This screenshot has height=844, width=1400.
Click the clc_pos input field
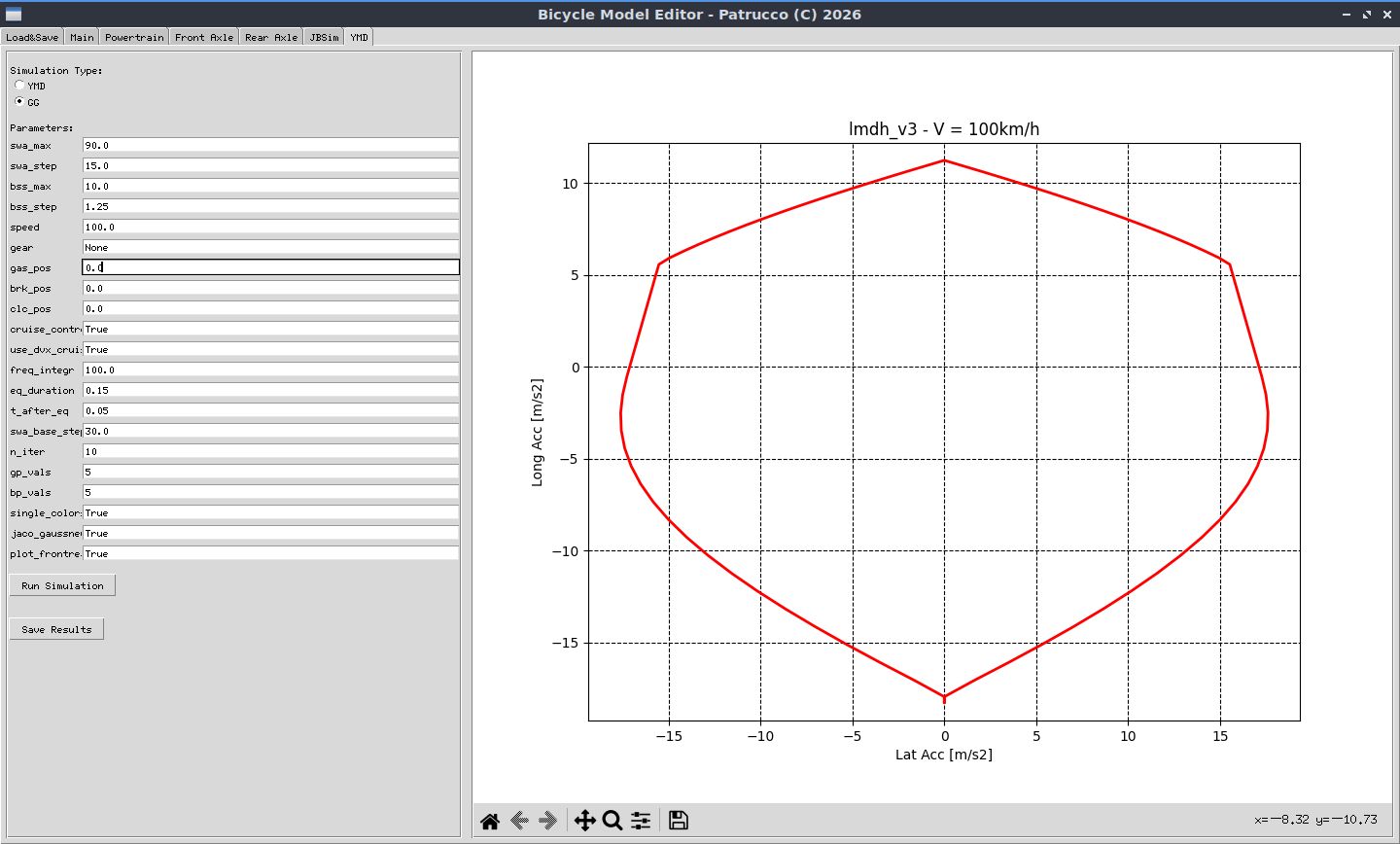(x=270, y=308)
